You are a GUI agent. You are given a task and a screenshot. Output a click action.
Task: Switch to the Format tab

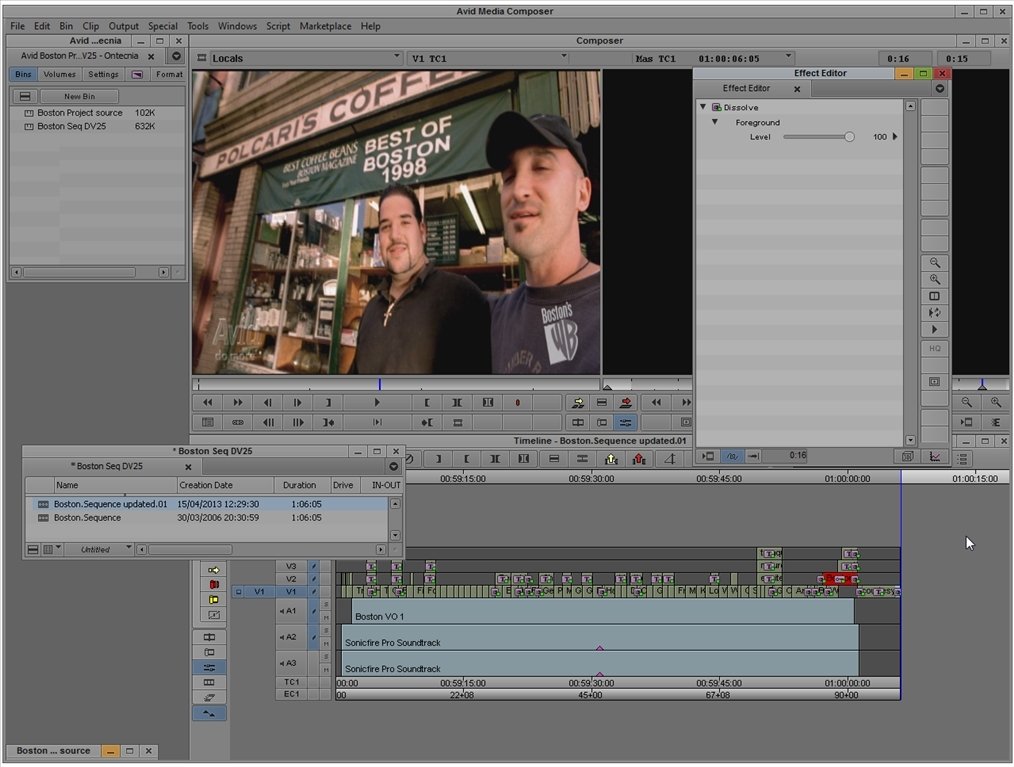click(x=169, y=74)
